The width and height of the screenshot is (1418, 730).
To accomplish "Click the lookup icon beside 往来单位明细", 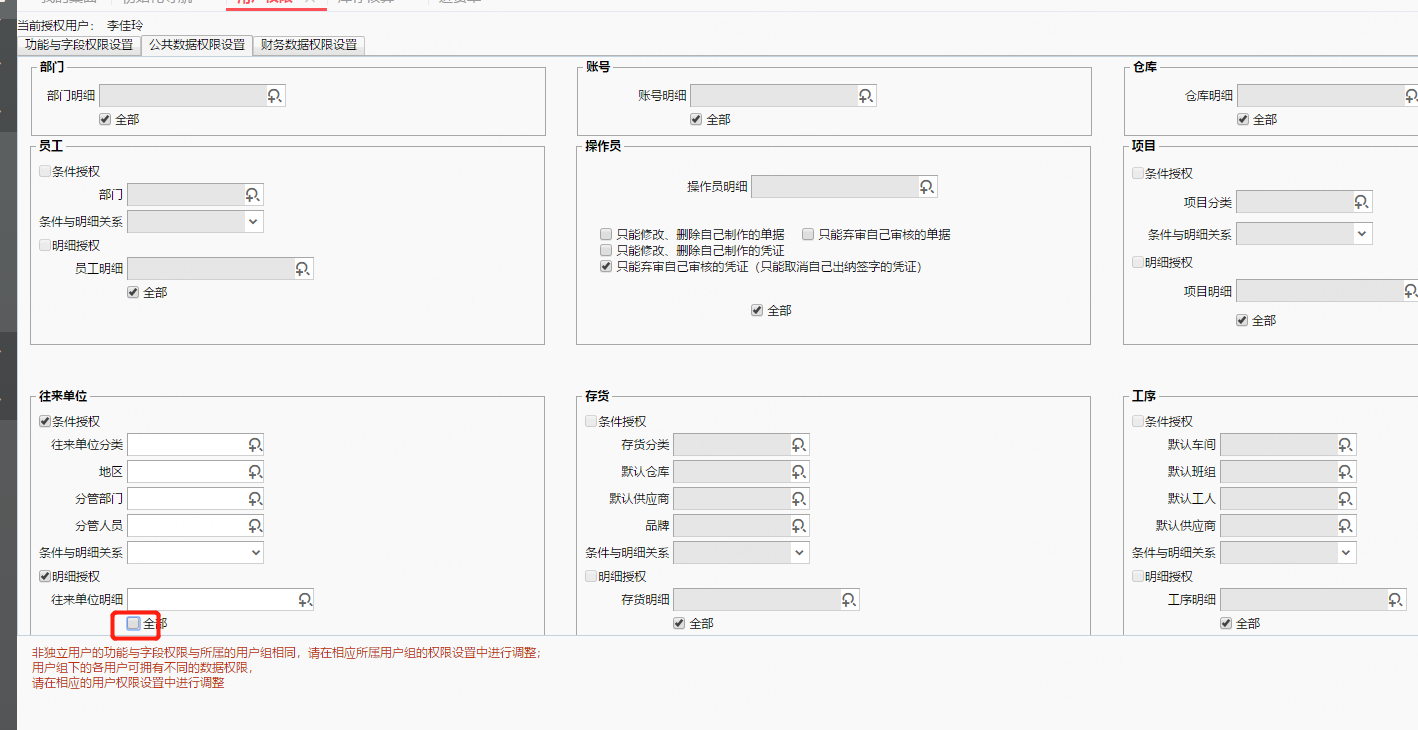I will (x=305, y=599).
